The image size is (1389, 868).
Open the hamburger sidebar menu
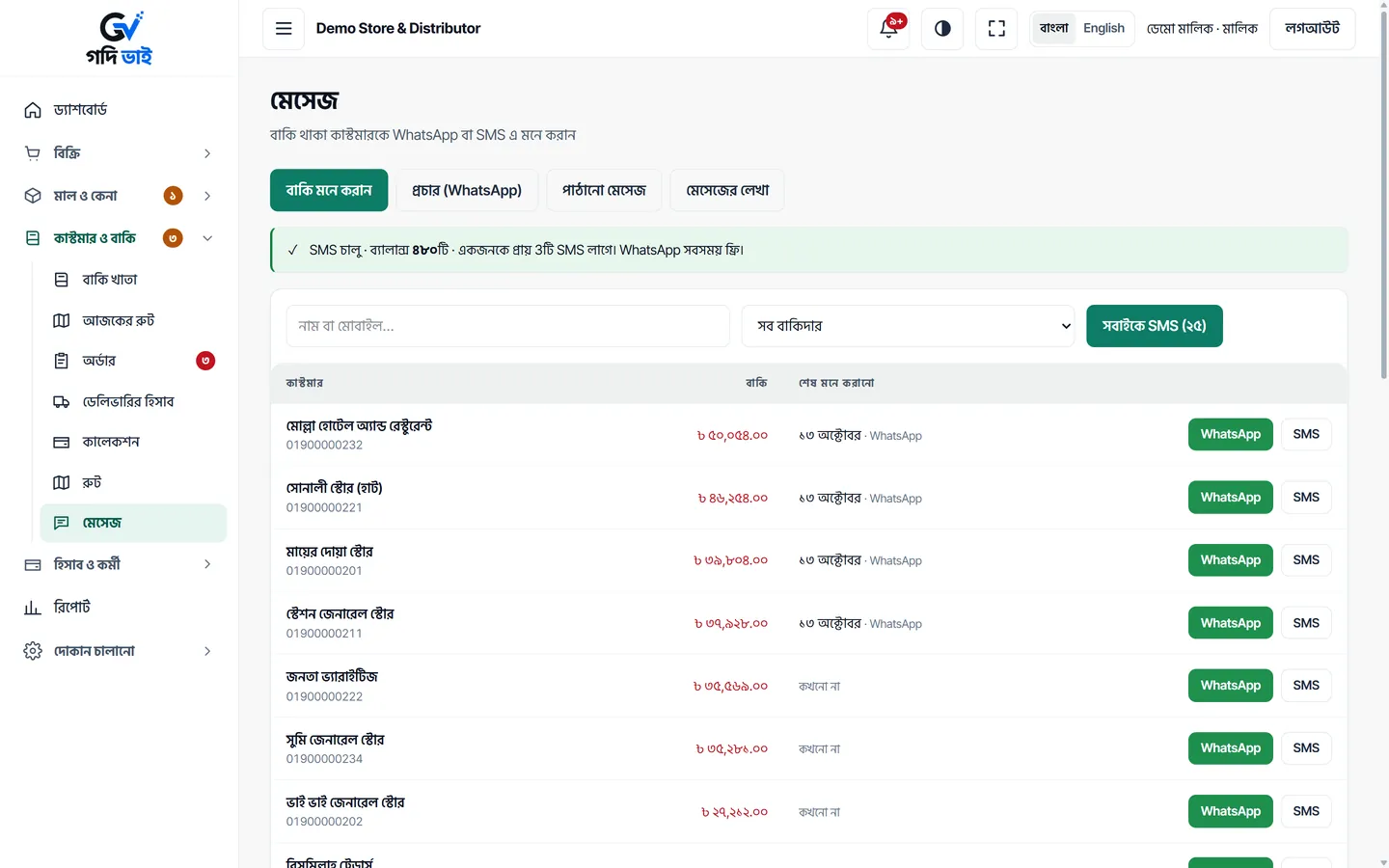coord(284,29)
